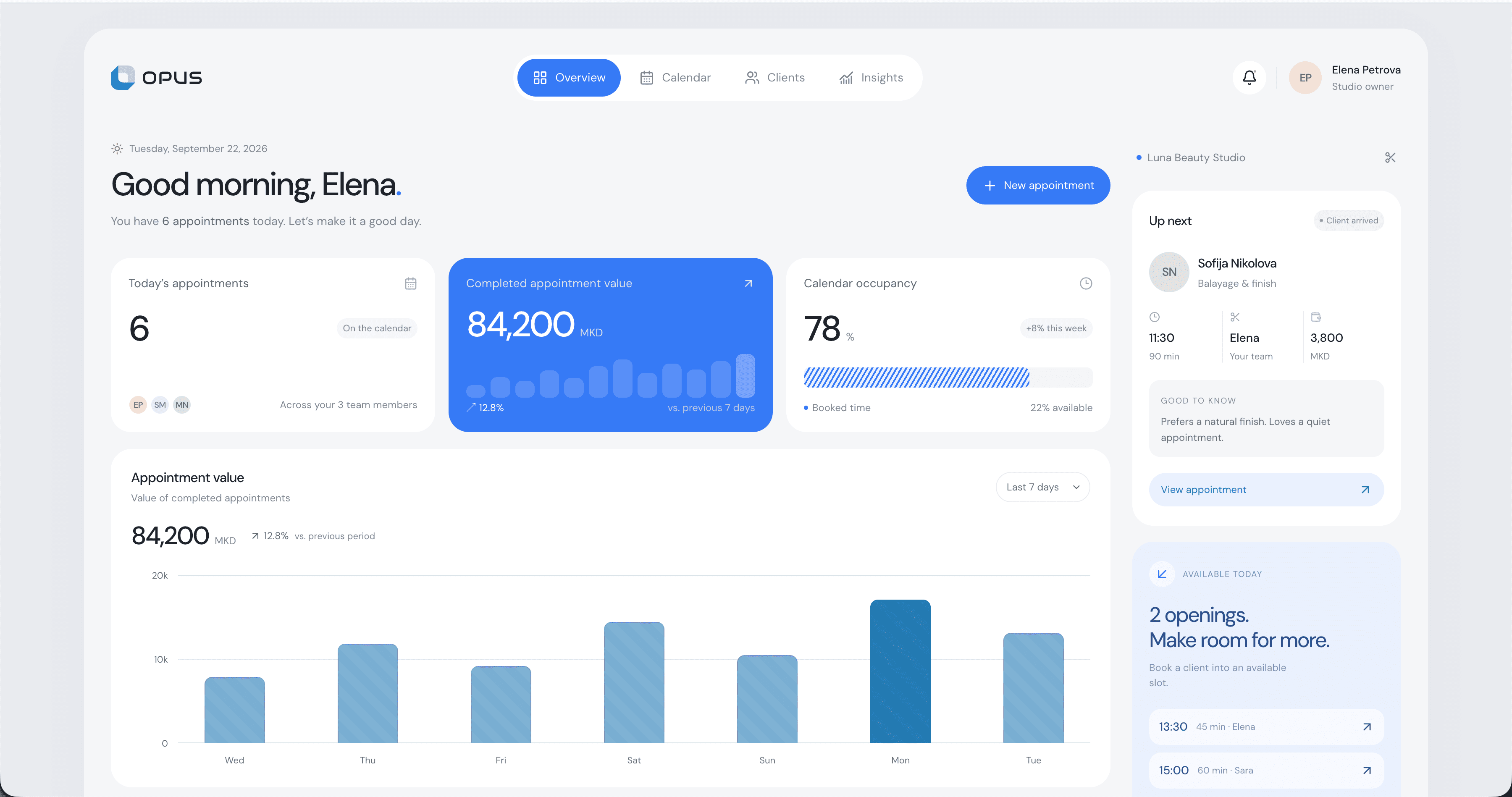Open the notifications bell
The image size is (1512, 797).
[x=1249, y=77]
